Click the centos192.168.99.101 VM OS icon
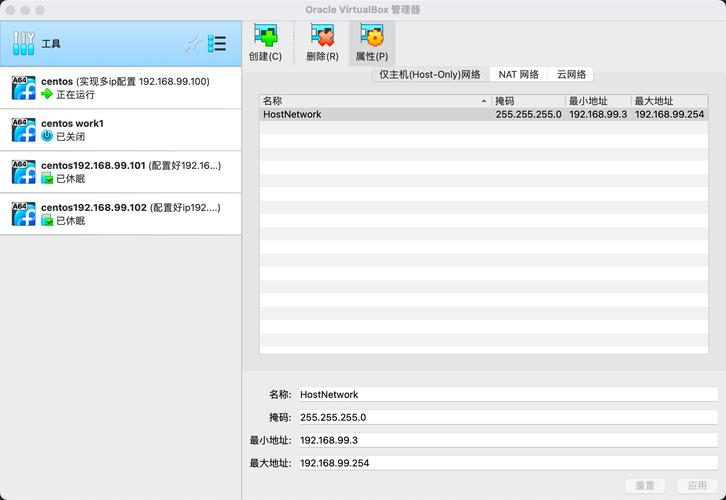 [24, 172]
